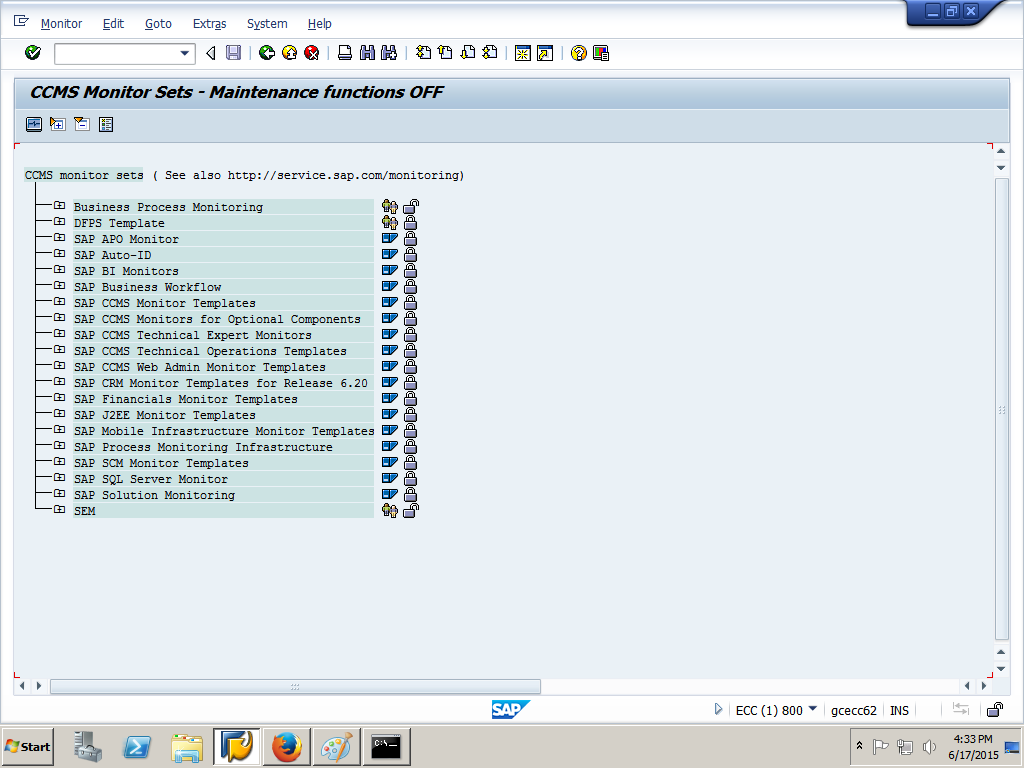1024x768 pixels.
Task: Open the Command Prompt taskbar icon
Action: pos(387,746)
